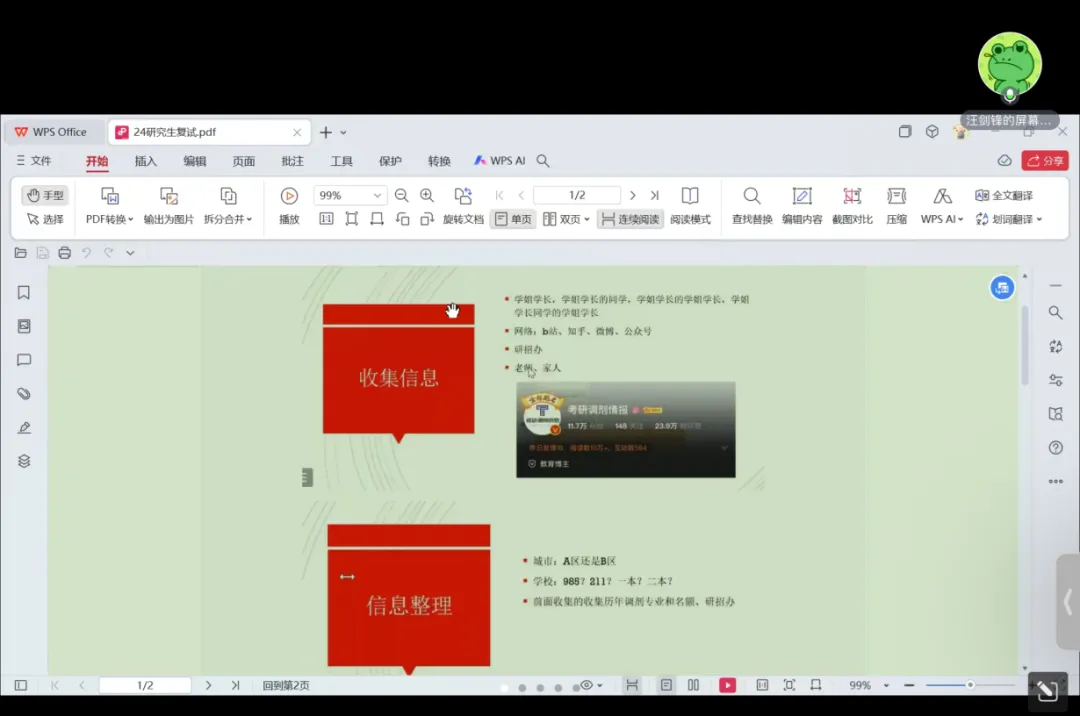Switch to the 插入 ribbon tab
Viewport: 1080px width, 716px height.
pyautogui.click(x=146, y=161)
